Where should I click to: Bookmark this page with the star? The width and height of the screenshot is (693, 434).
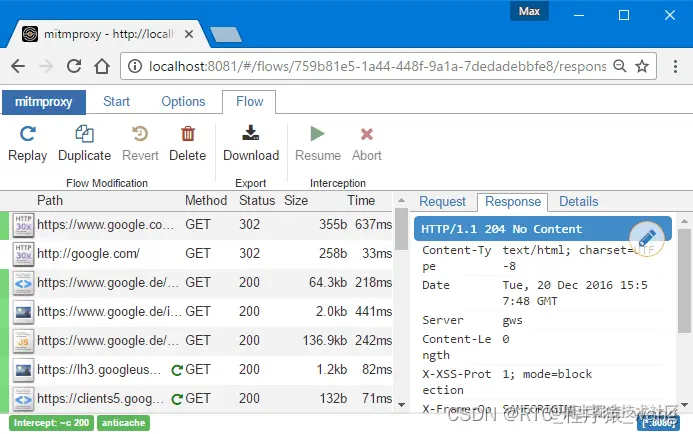pyautogui.click(x=642, y=66)
